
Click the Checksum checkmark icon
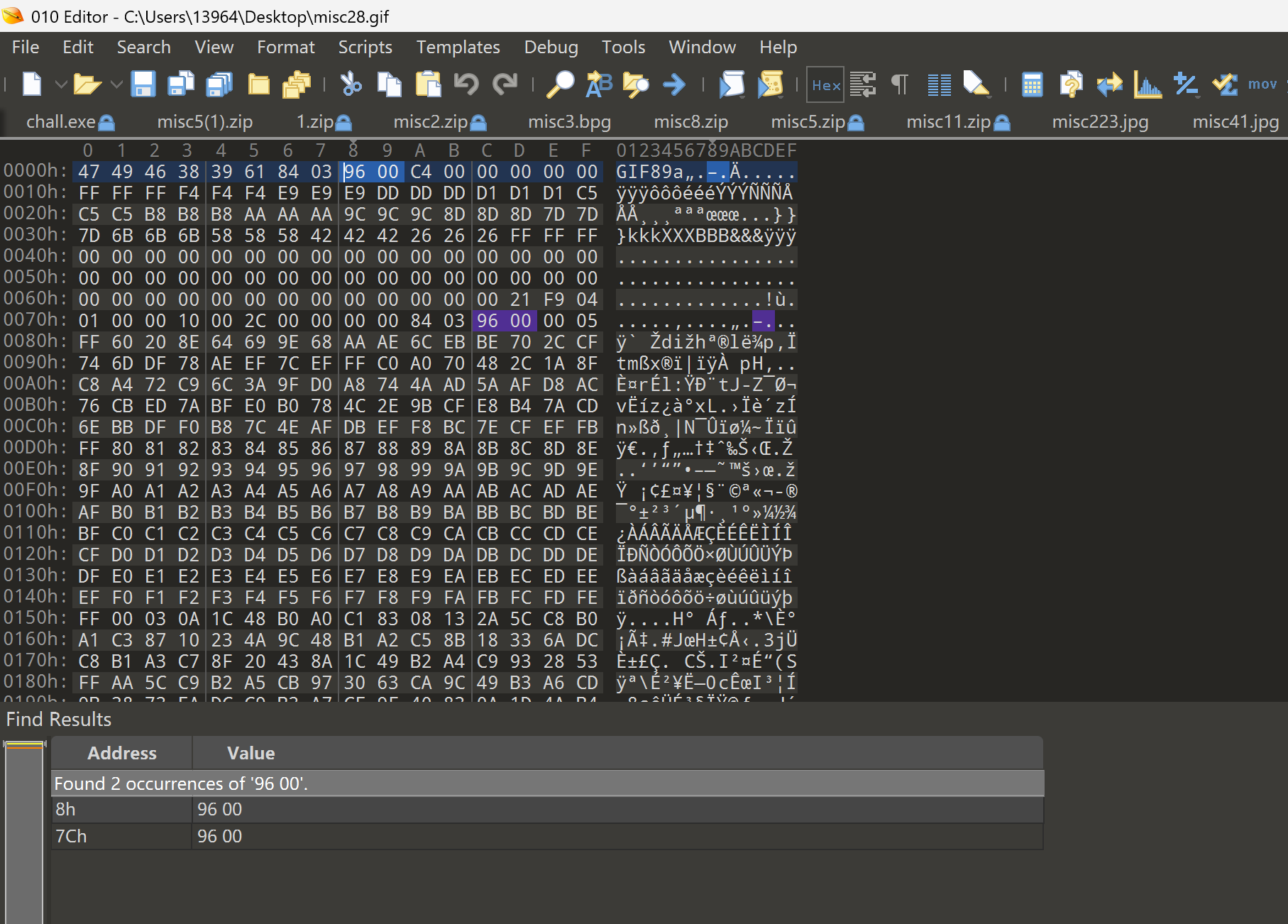click(1224, 84)
